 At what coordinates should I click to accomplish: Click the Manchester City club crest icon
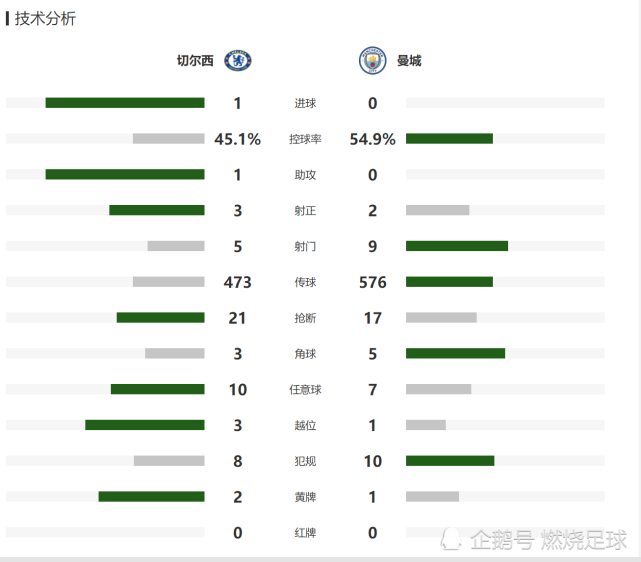click(x=372, y=61)
